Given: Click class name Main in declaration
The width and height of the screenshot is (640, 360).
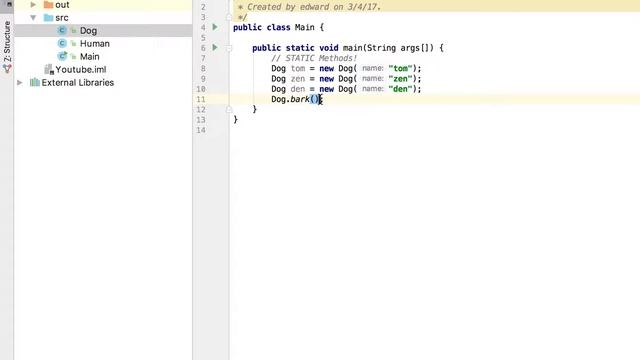Looking at the screenshot, I should [304, 27].
